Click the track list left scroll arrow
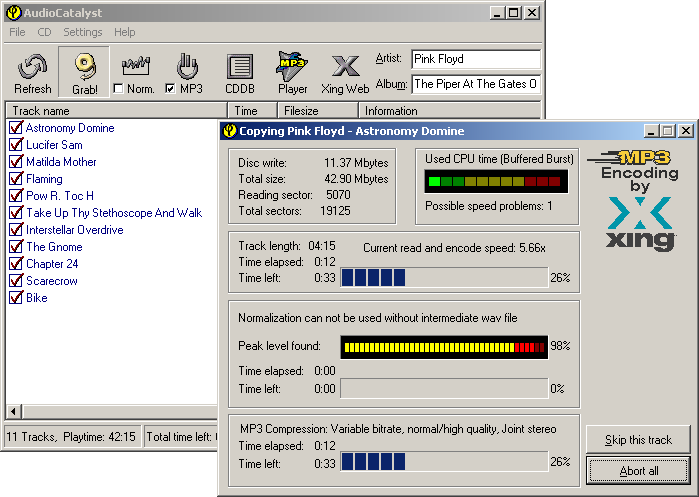The image size is (699, 497). point(14,411)
